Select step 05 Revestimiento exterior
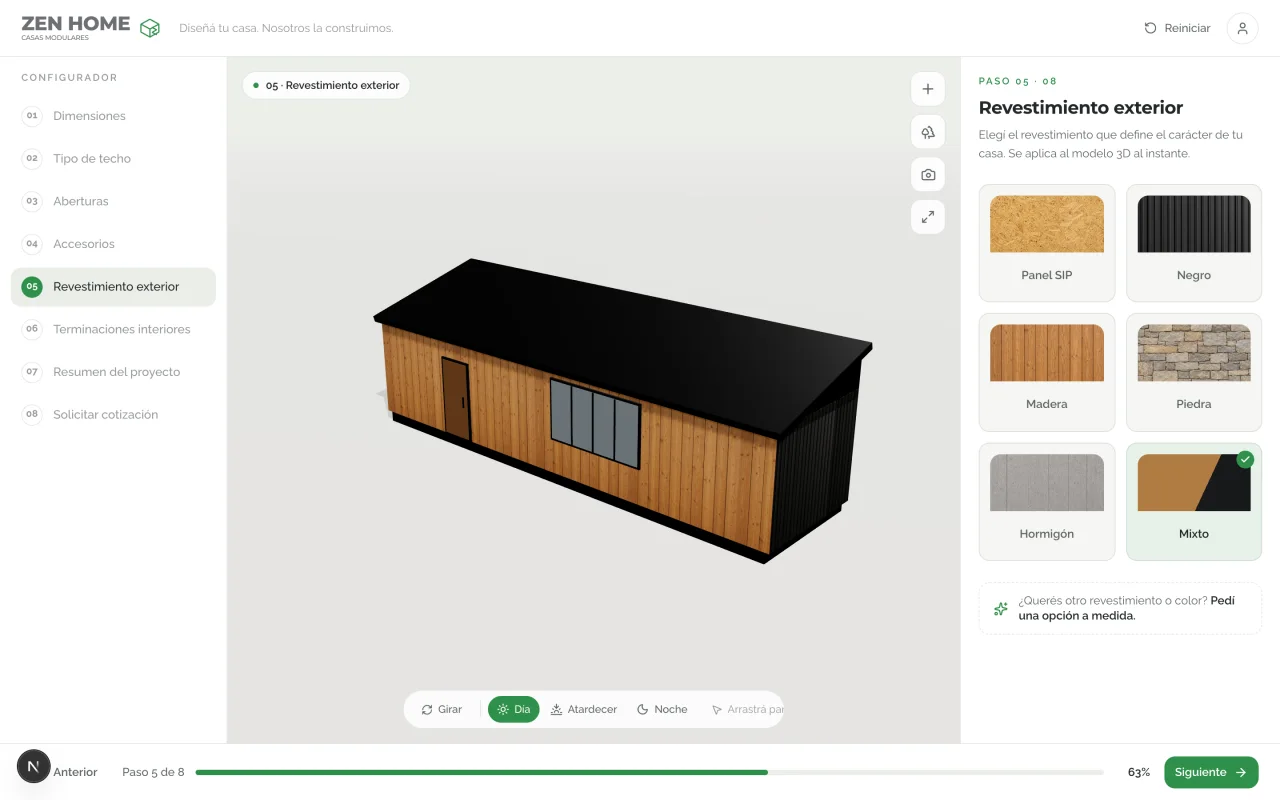This screenshot has width=1280, height=800. tap(113, 287)
